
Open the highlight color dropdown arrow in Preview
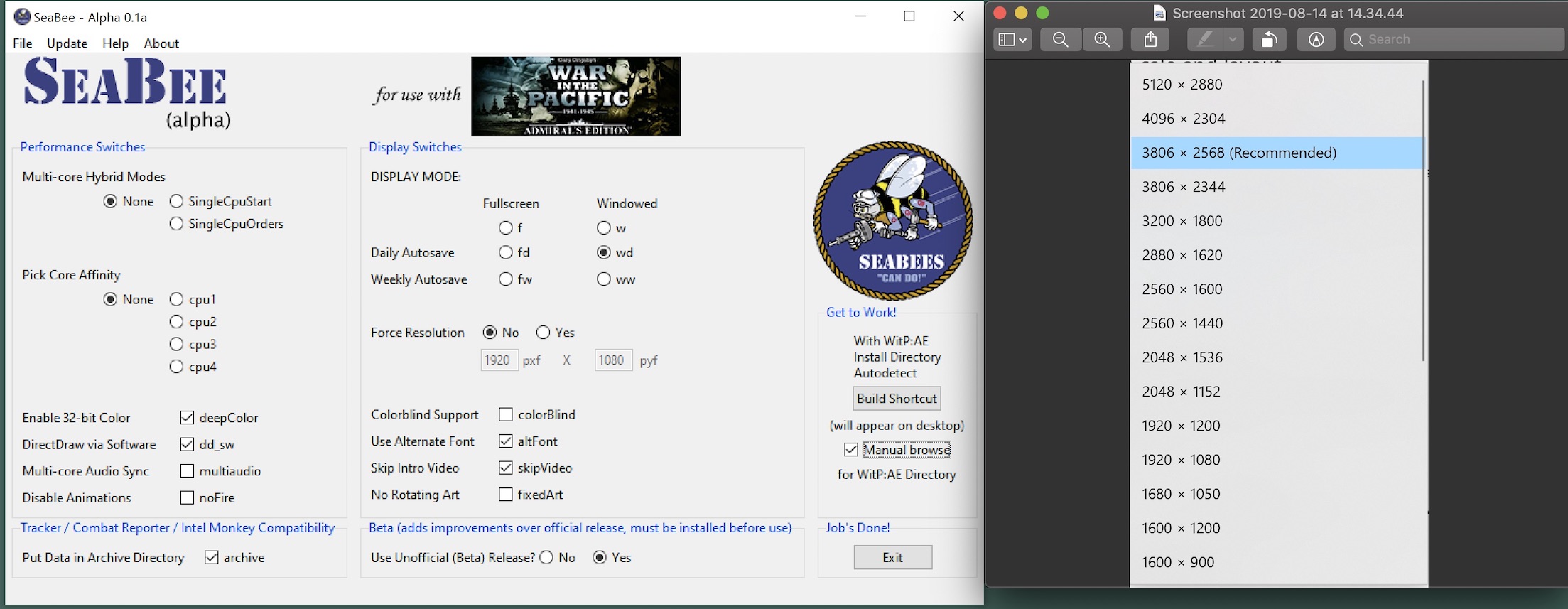point(1233,40)
